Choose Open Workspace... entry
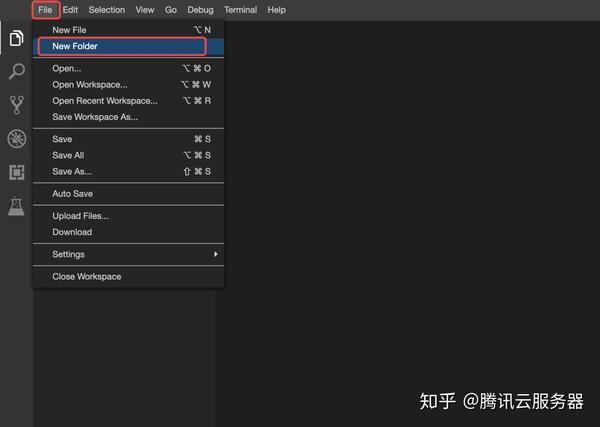600x427 pixels. click(x=129, y=85)
